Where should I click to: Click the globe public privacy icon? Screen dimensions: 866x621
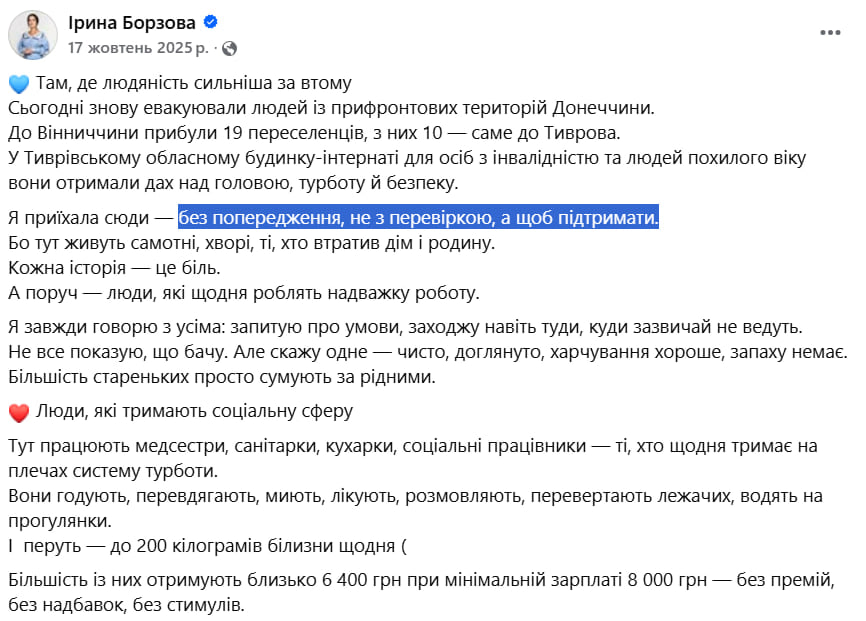(229, 47)
